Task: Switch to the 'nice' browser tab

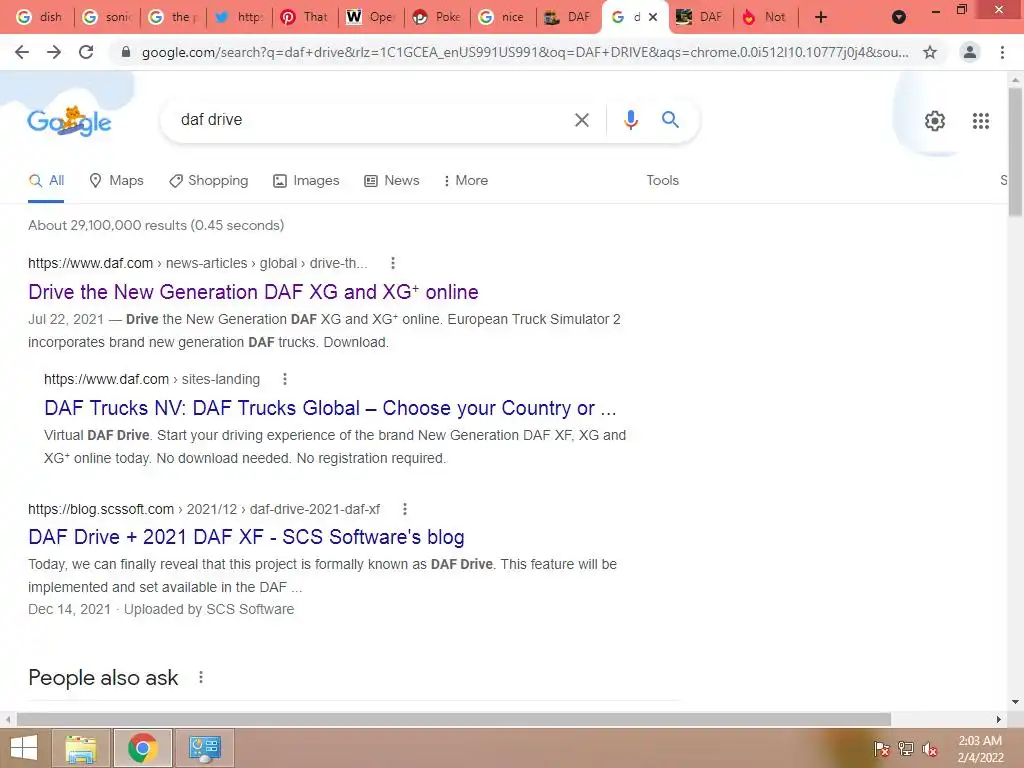Action: point(503,17)
